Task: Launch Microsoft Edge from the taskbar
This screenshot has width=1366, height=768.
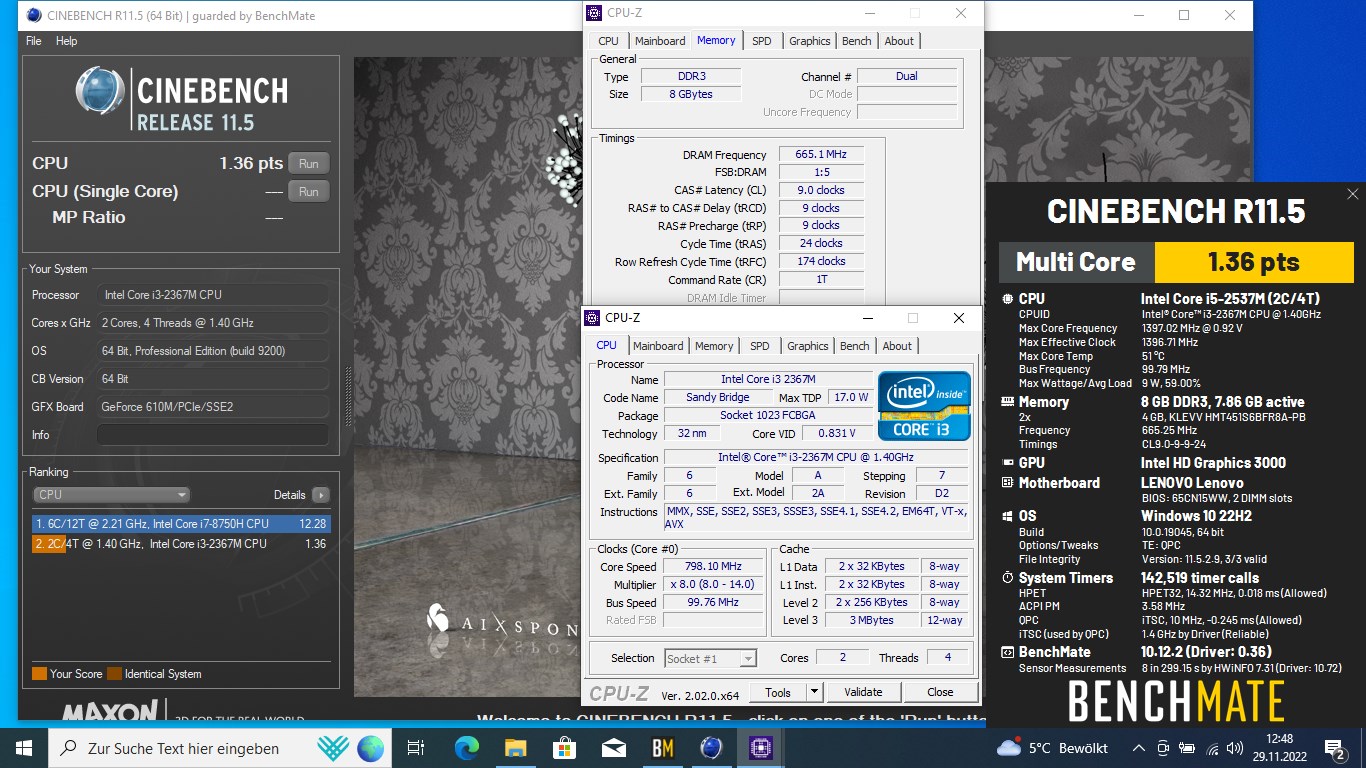Action: [x=467, y=748]
